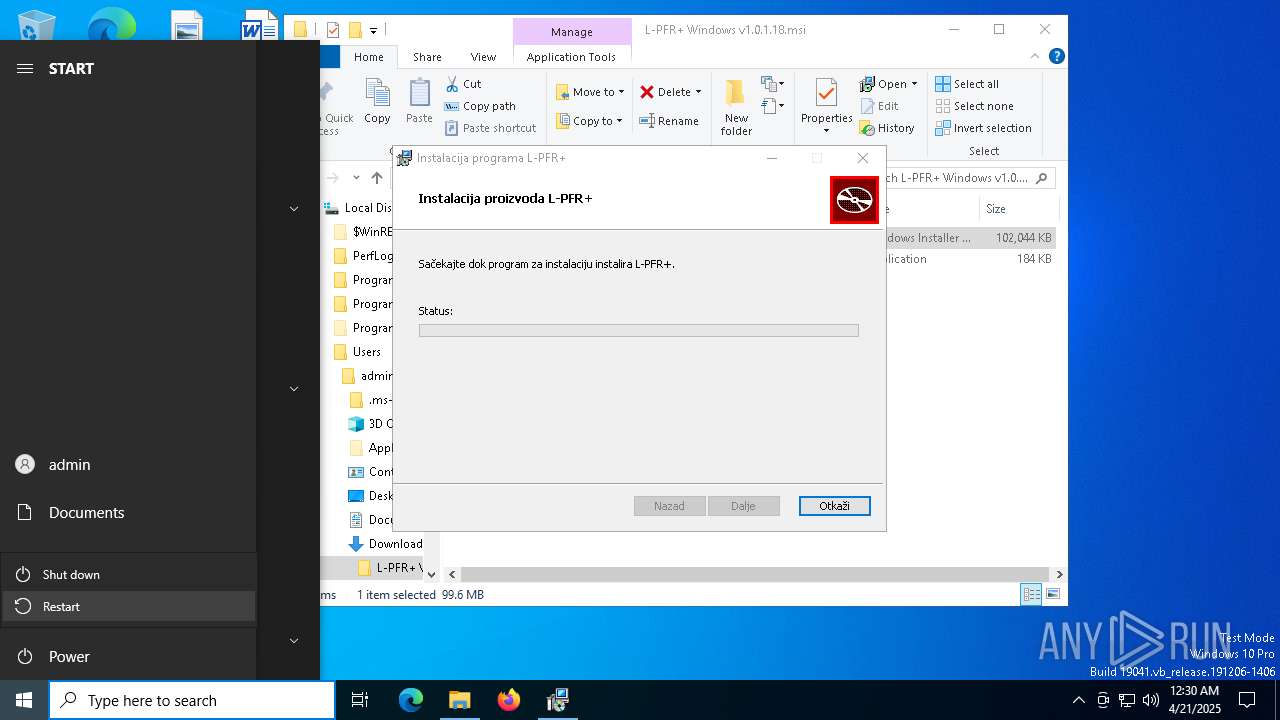Click the Paste button in ribbon

point(419,102)
